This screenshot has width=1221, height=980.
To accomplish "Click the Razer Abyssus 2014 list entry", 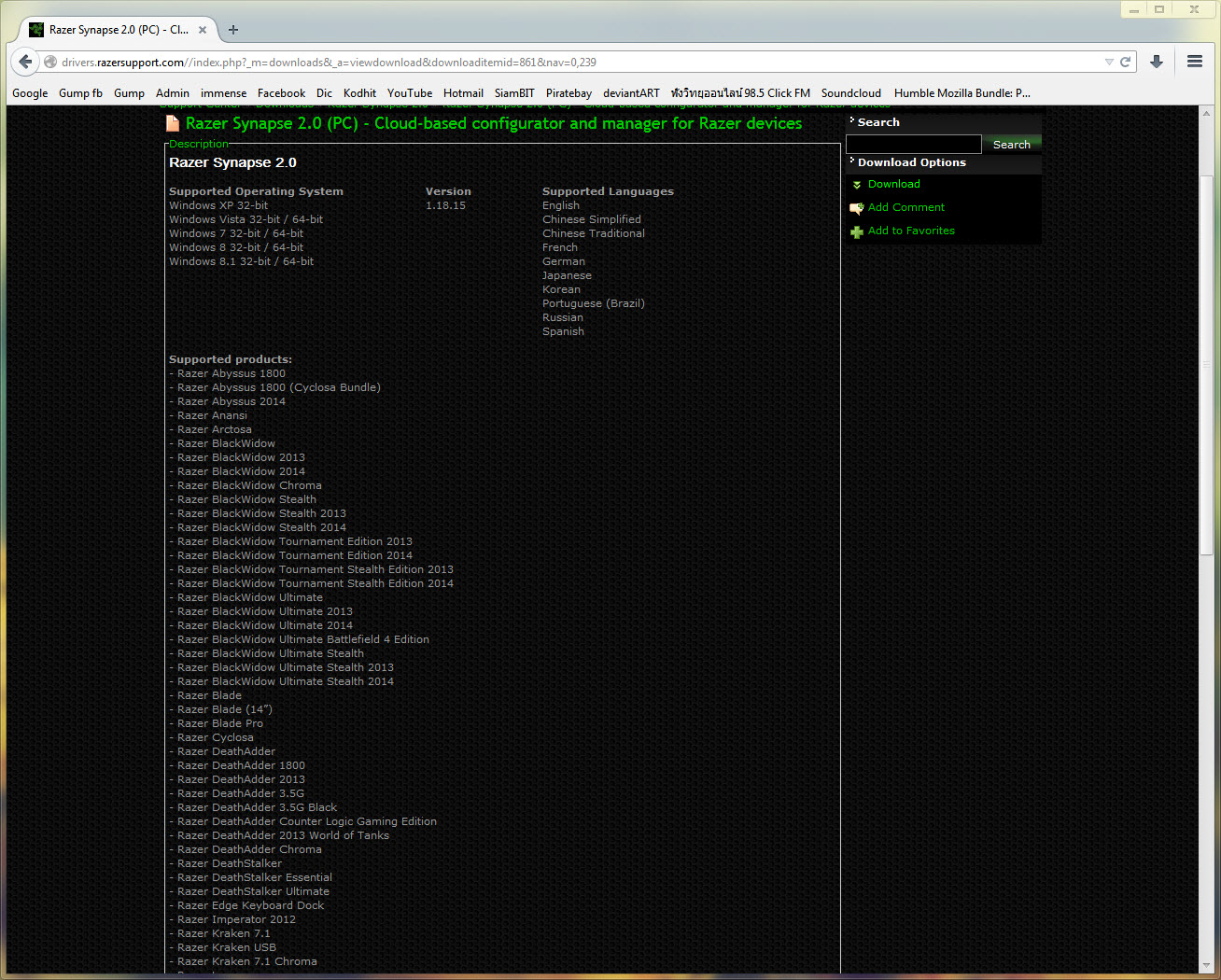I will (x=232, y=401).
